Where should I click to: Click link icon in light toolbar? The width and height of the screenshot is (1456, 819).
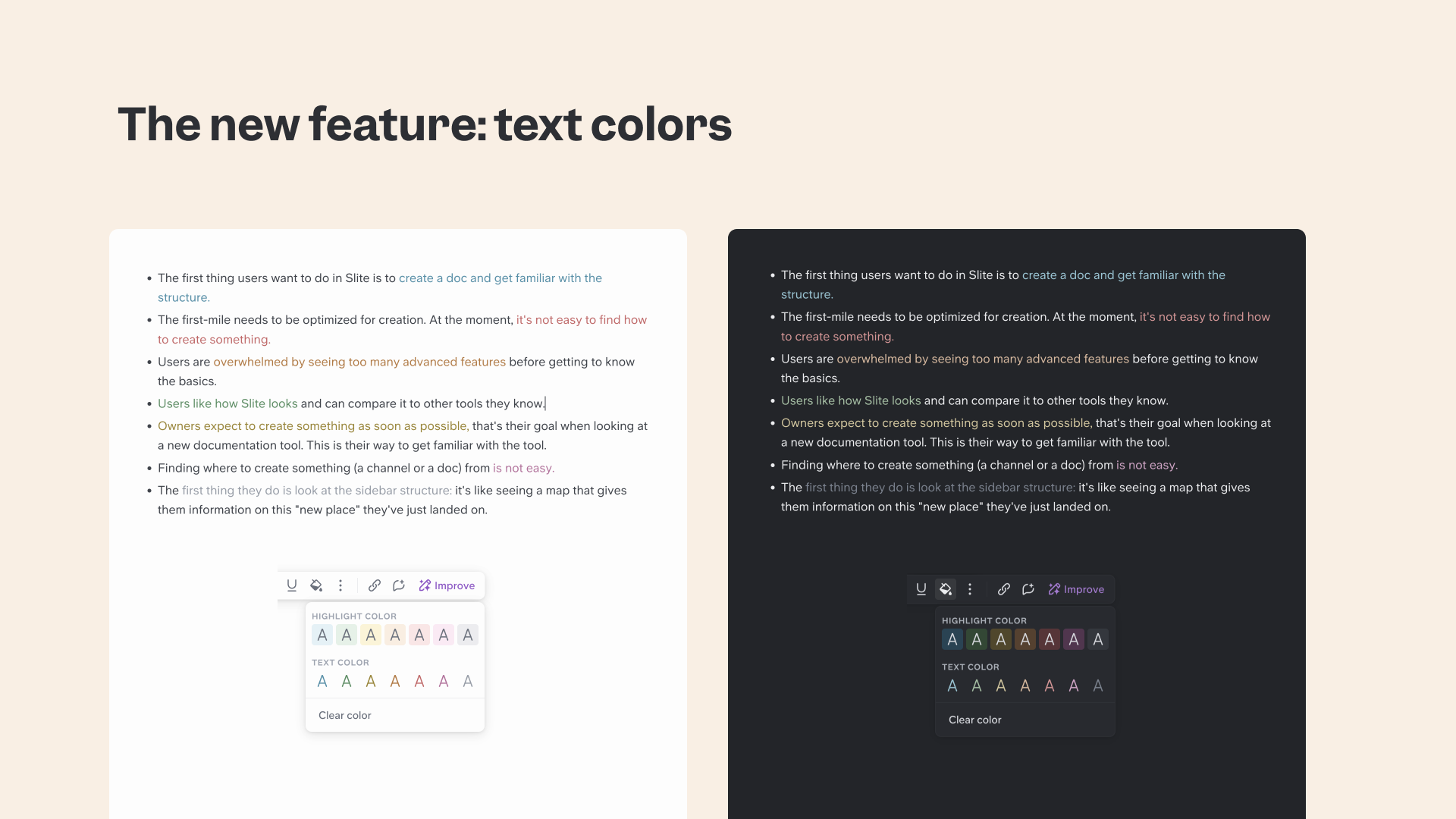(375, 585)
